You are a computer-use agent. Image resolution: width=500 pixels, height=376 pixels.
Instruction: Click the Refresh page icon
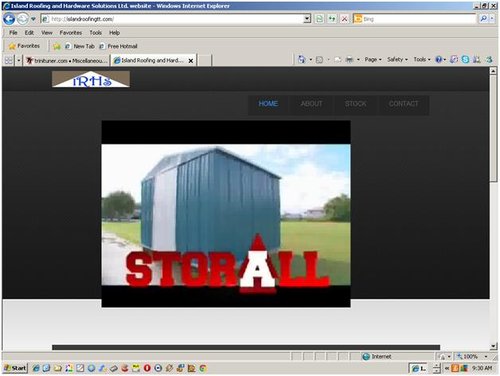pos(332,19)
